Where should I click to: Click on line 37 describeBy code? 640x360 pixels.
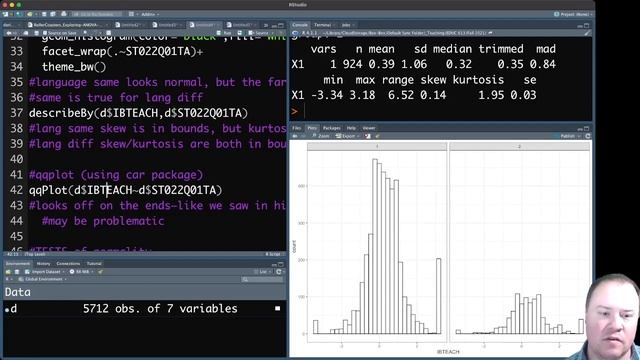pyautogui.click(x=138, y=113)
